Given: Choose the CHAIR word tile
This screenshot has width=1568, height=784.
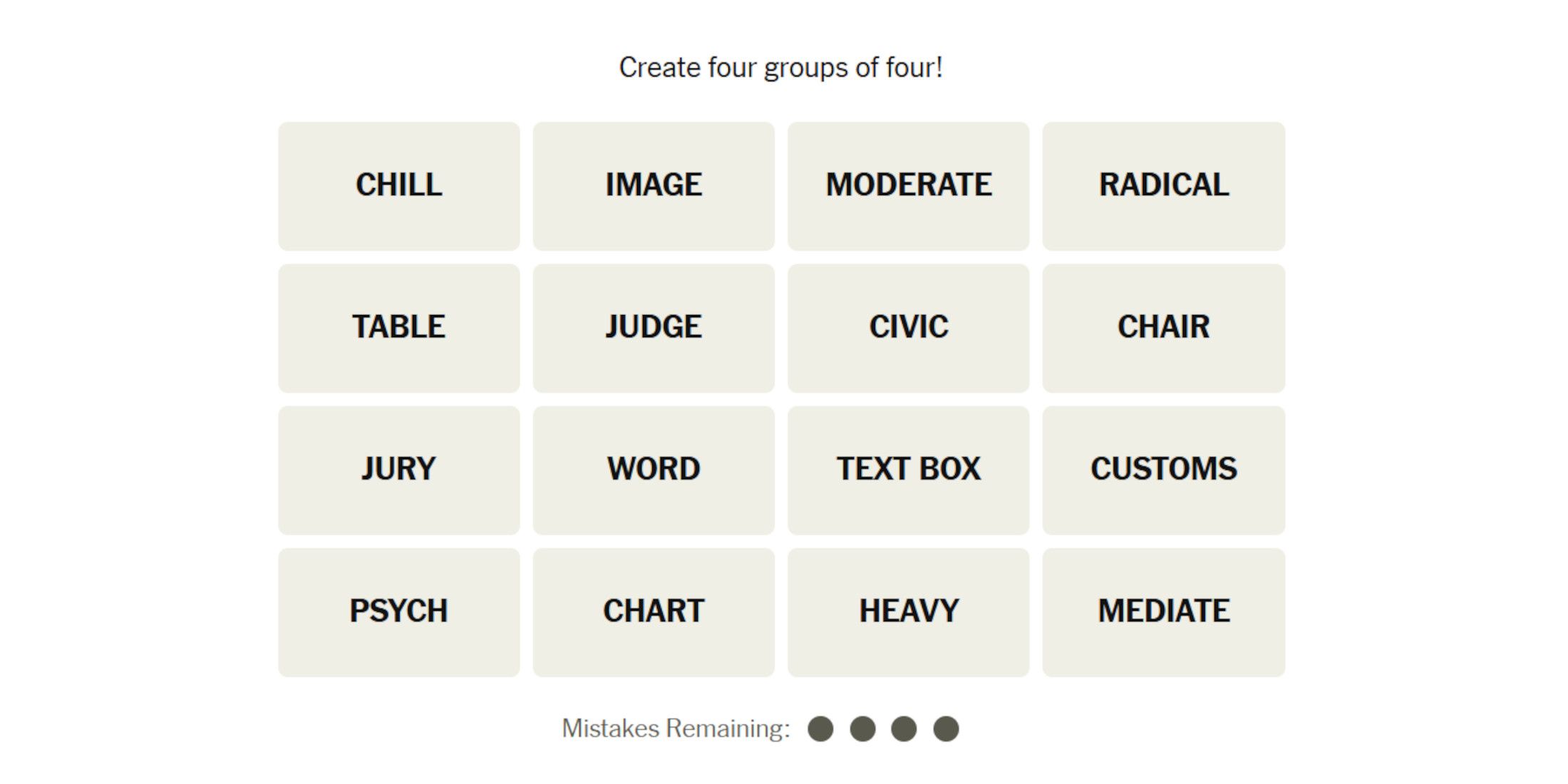Looking at the screenshot, I should [x=1163, y=328].
